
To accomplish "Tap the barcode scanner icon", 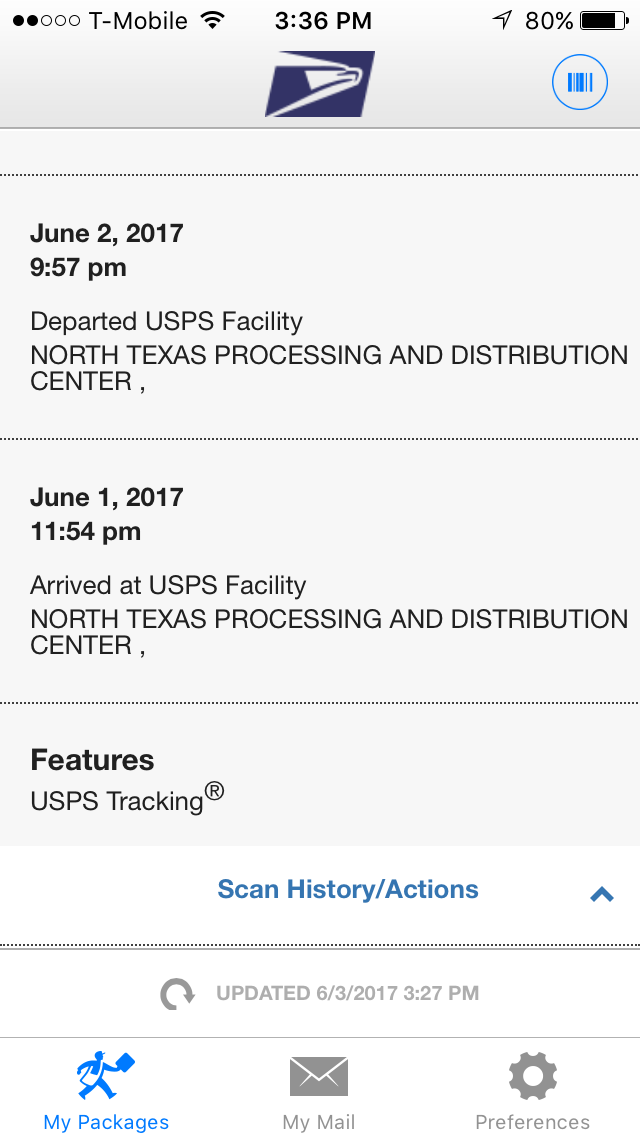I will (580, 82).
